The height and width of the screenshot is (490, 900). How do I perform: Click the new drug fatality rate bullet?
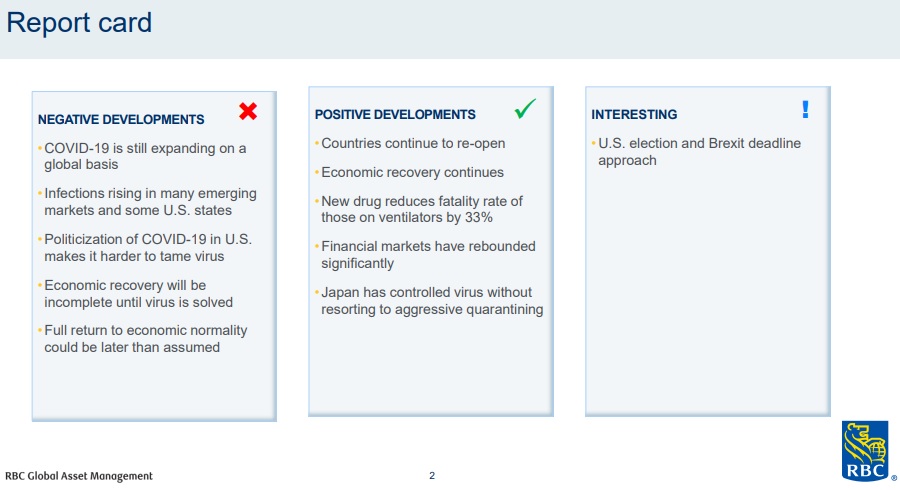(x=421, y=209)
